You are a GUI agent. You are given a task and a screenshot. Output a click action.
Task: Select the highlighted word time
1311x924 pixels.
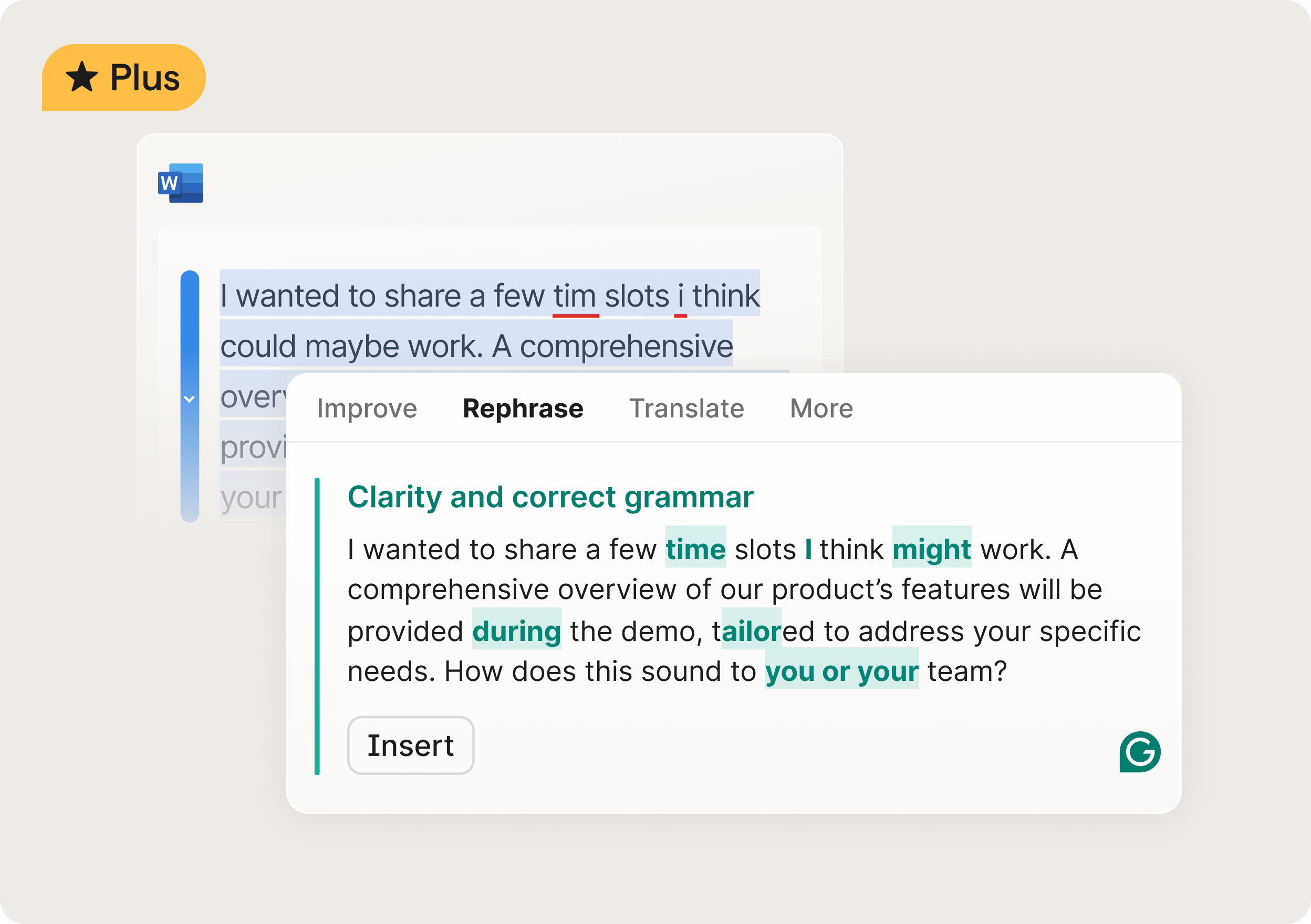click(x=694, y=549)
